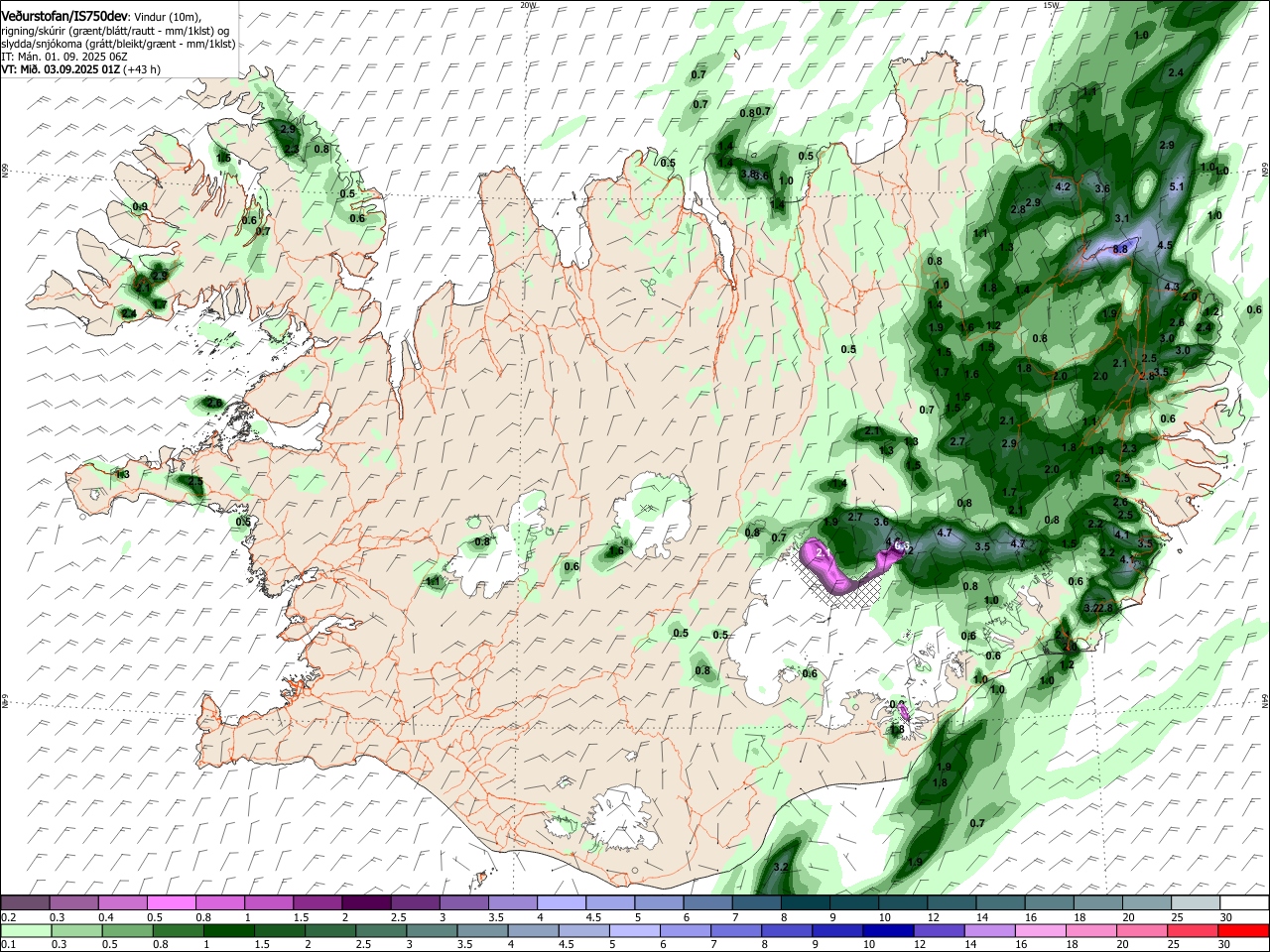Select the 4.3 precipitation value on the map

(1171, 287)
